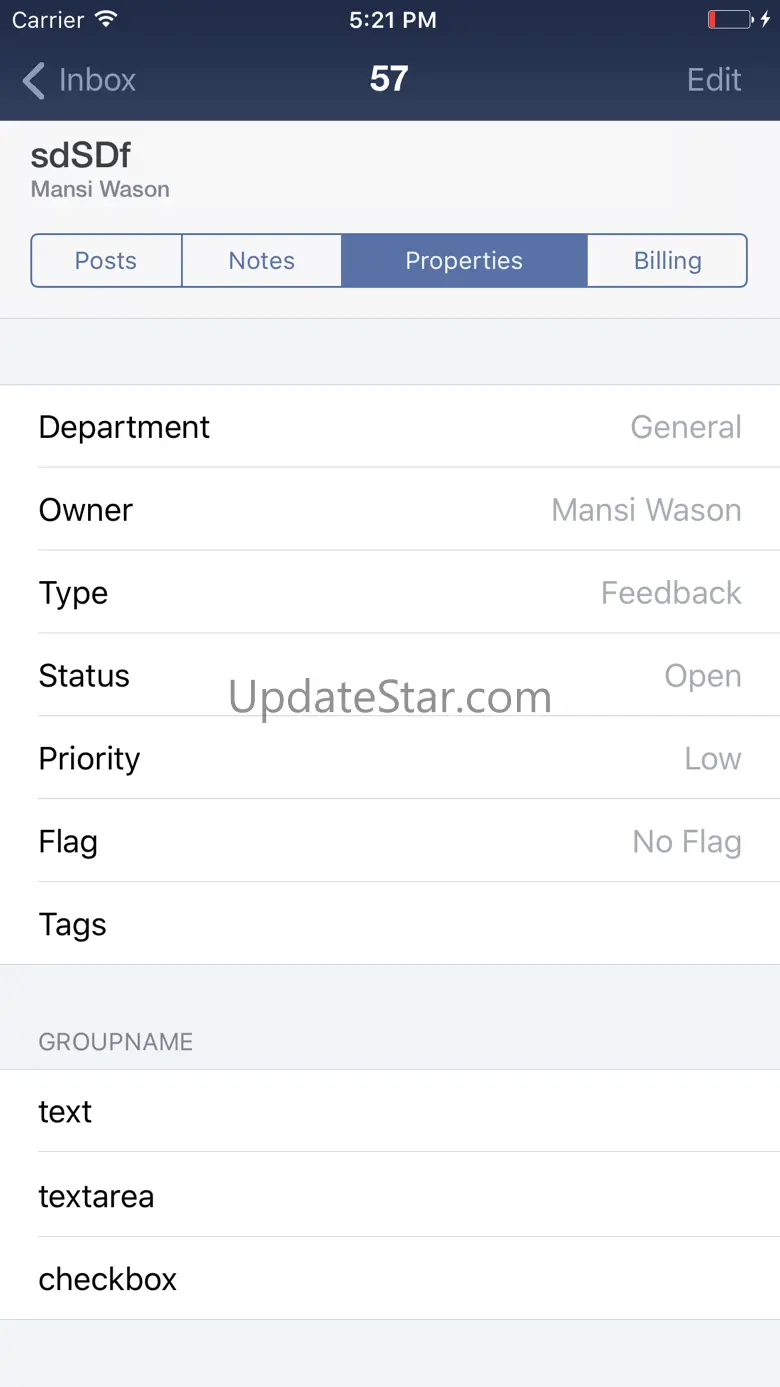Switch to the Billing tab
Image resolution: width=780 pixels, height=1387 pixels.
pos(667,261)
